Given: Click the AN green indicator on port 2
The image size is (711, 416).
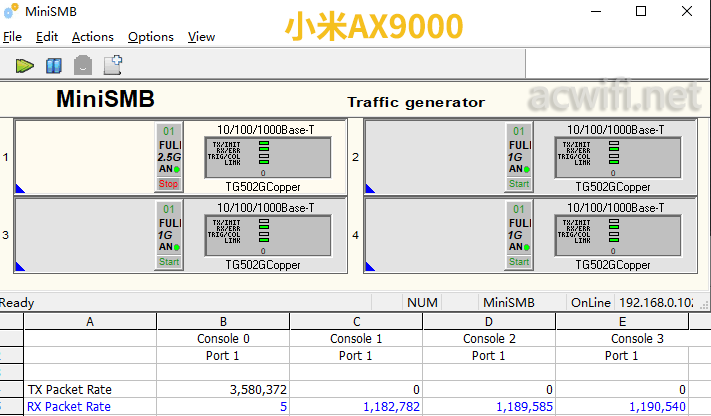Looking at the screenshot, I should [526, 169].
